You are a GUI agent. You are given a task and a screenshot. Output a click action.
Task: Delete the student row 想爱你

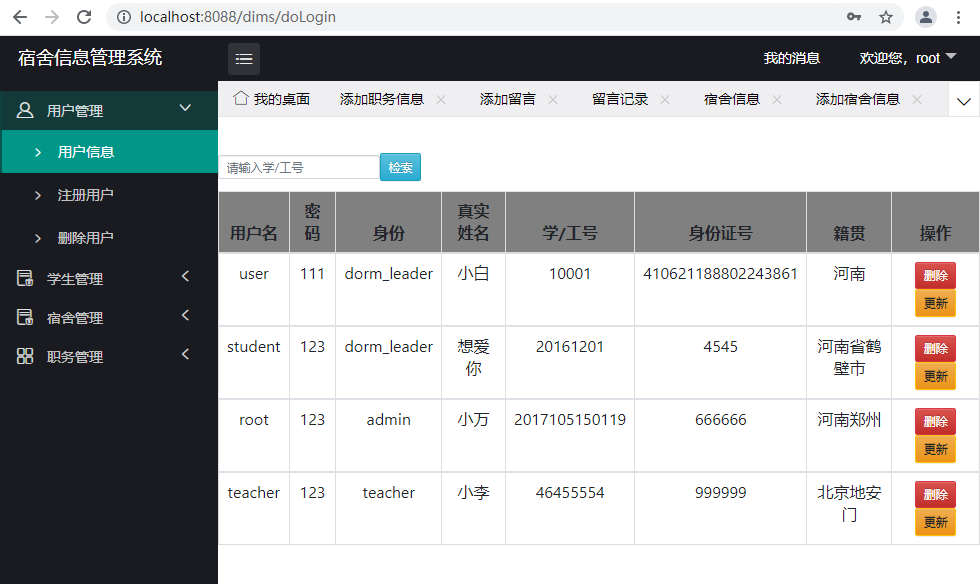pos(935,348)
